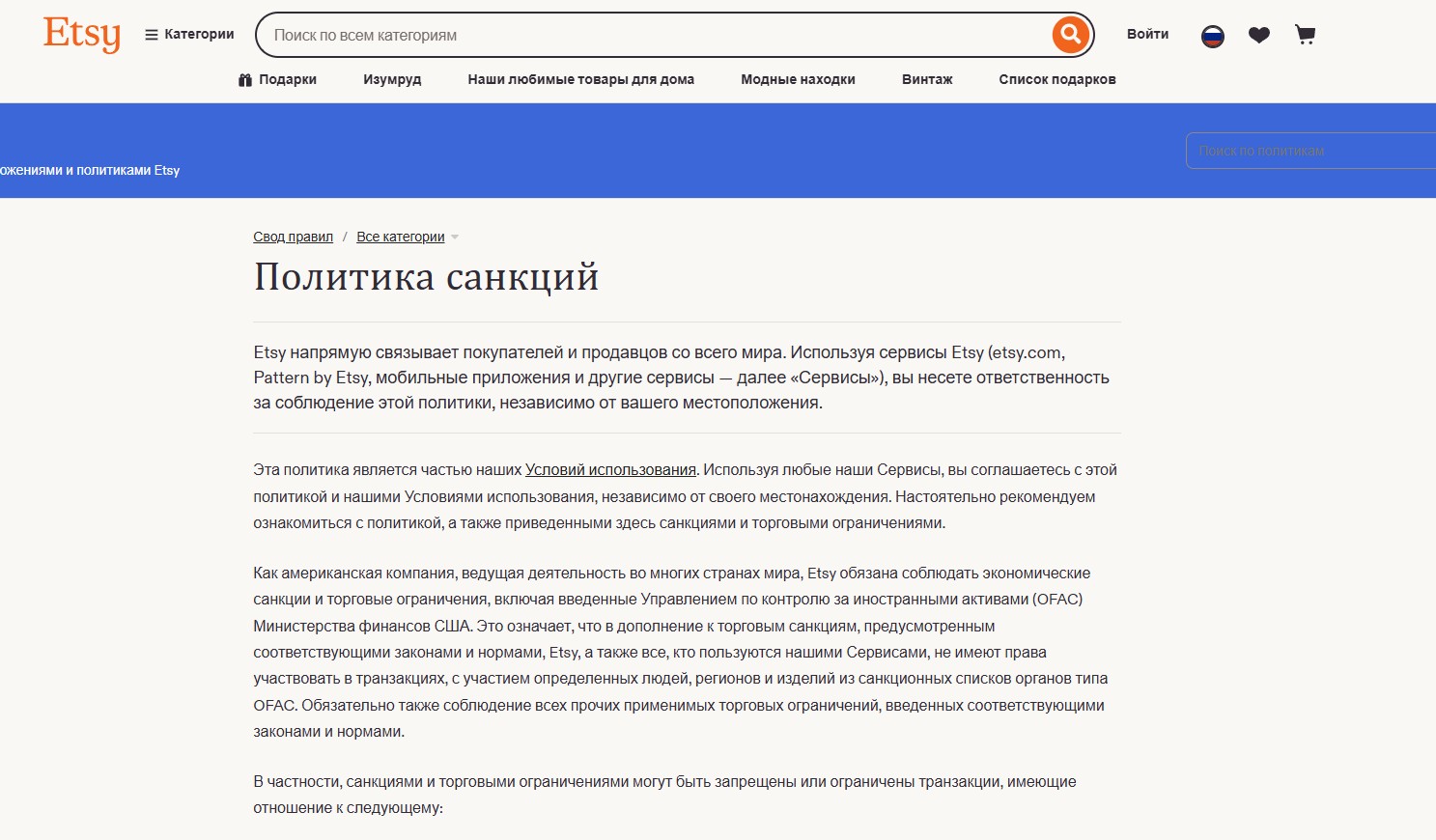Expand the Все категории breadcrumb dropdown
This screenshot has width=1436, height=840.
[x=408, y=237]
